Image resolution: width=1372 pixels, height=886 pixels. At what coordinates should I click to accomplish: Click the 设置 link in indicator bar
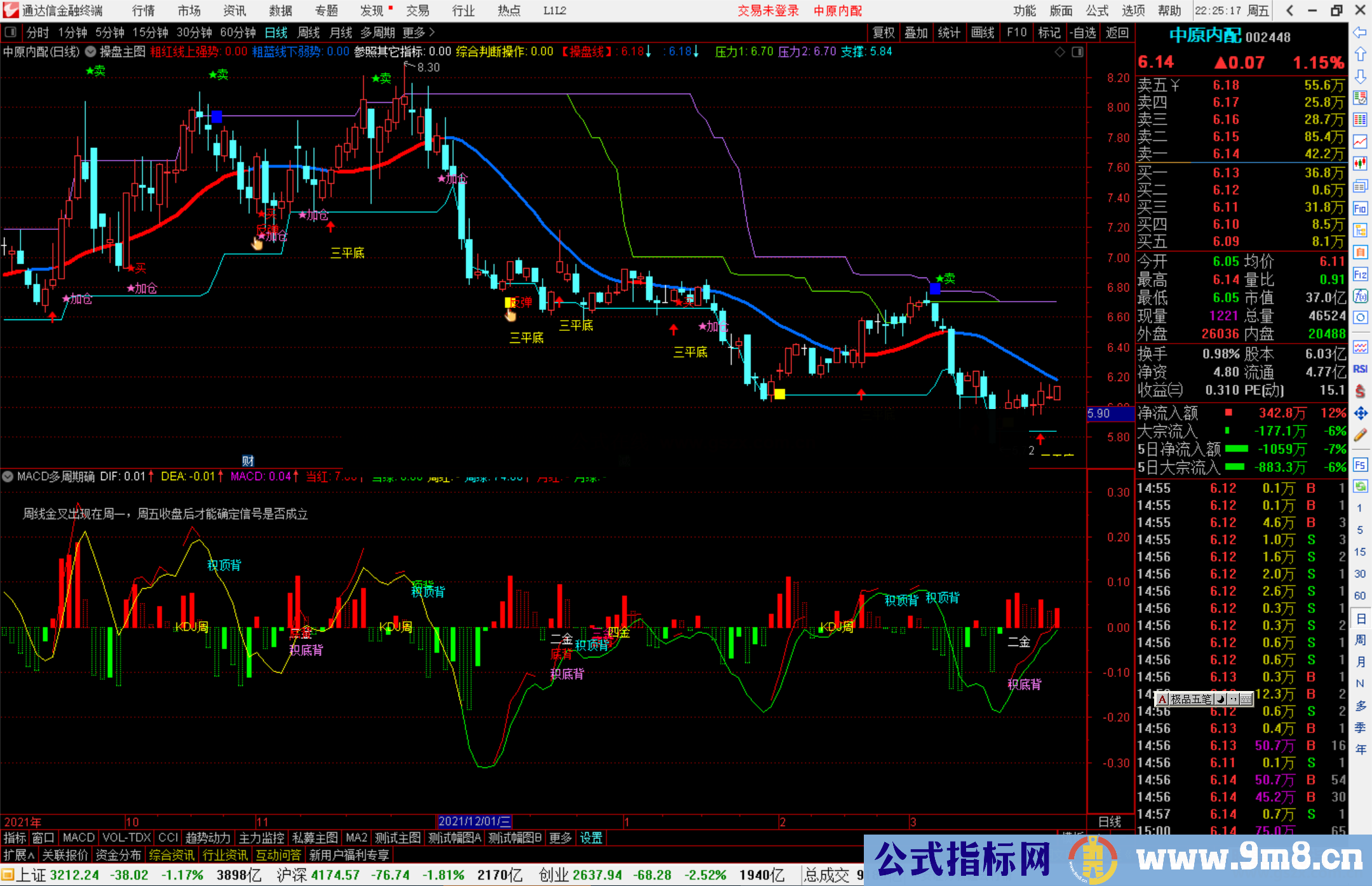(591, 838)
